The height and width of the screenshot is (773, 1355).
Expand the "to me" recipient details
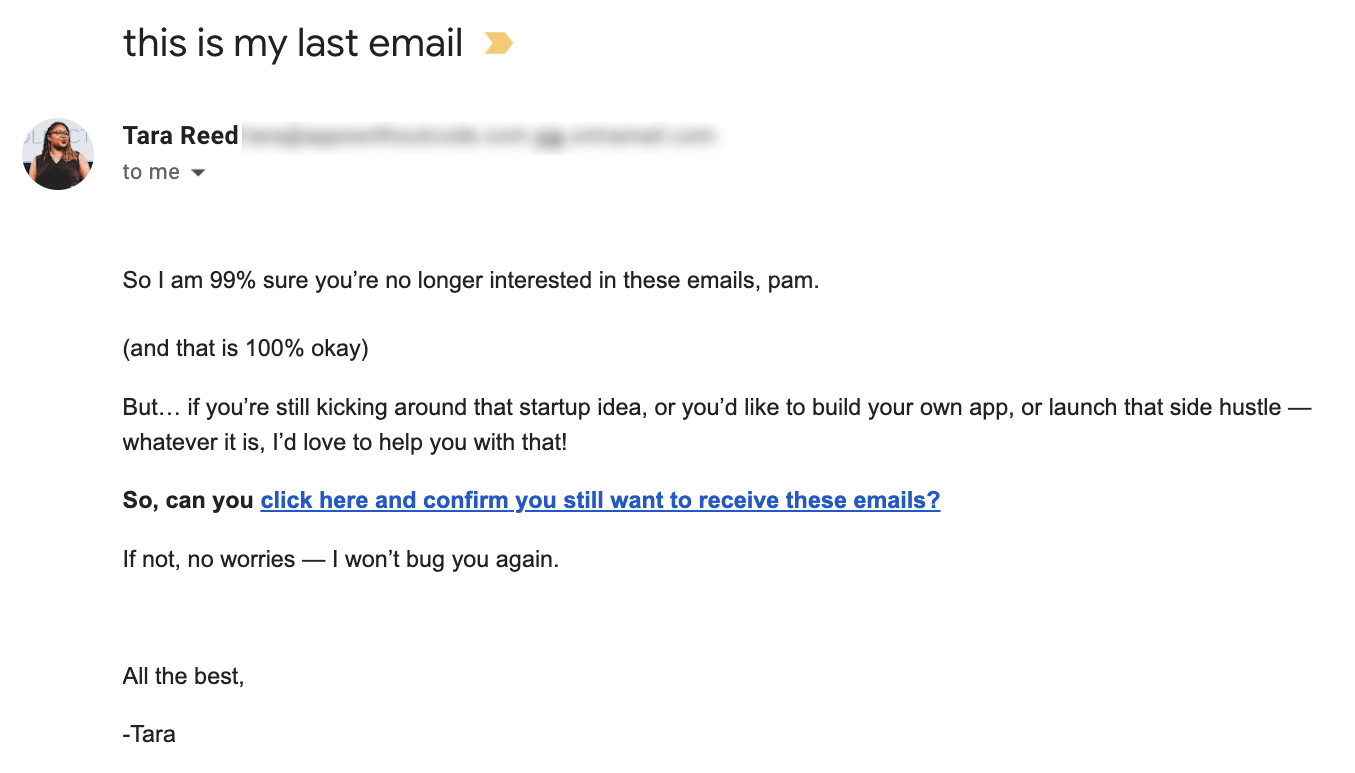[150, 171]
